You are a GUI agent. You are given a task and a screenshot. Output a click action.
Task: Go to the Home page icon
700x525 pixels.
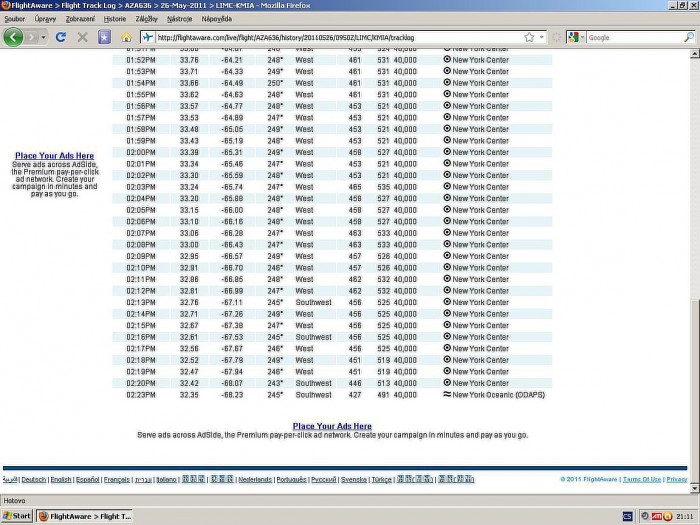(126, 38)
